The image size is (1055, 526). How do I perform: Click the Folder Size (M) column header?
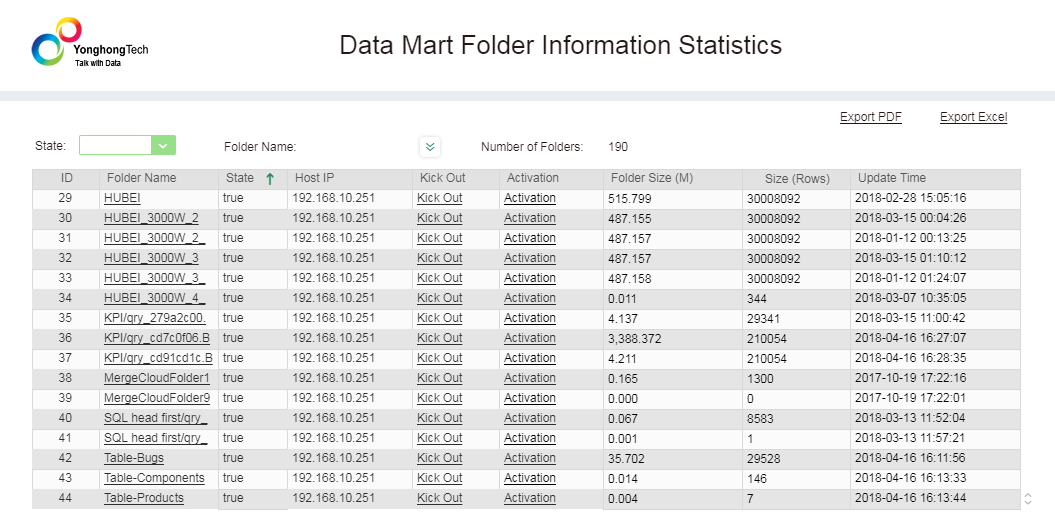[x=651, y=178]
